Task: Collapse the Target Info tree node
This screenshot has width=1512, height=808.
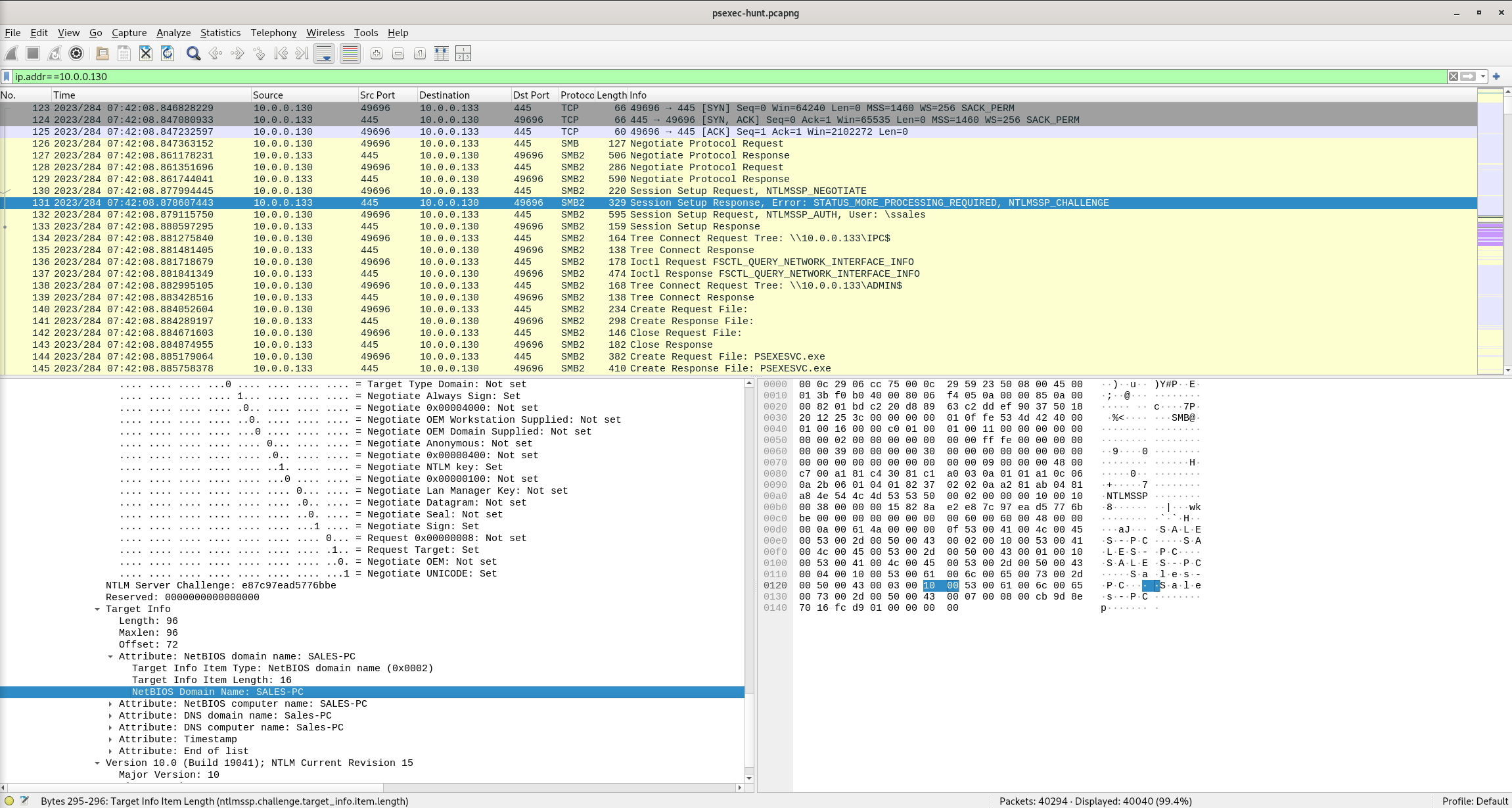Action: pos(97,609)
